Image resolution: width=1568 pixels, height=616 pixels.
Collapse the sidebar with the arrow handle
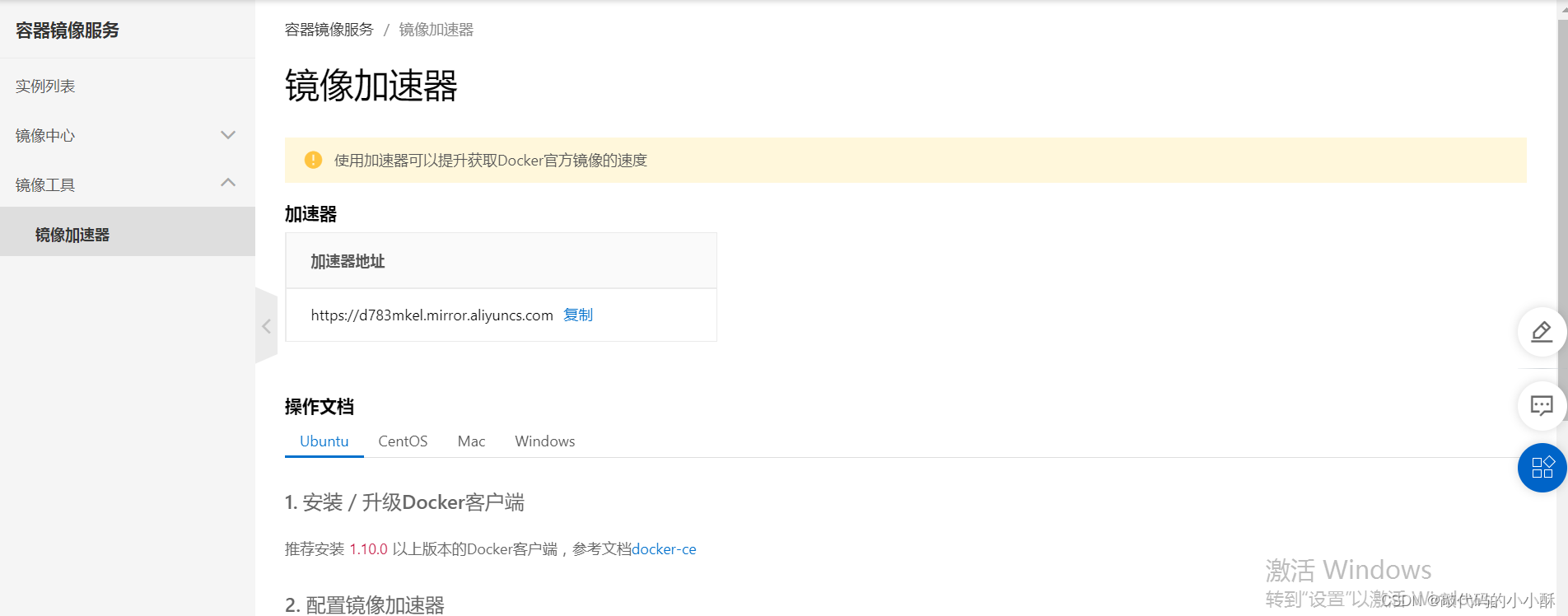266,326
